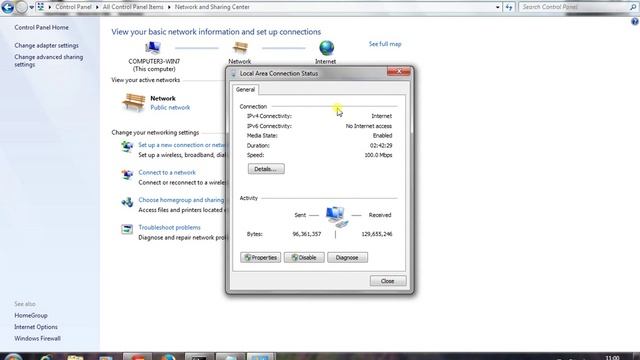Expand the address bar history dropdown
The height and width of the screenshot is (360, 640).
(x=497, y=7)
